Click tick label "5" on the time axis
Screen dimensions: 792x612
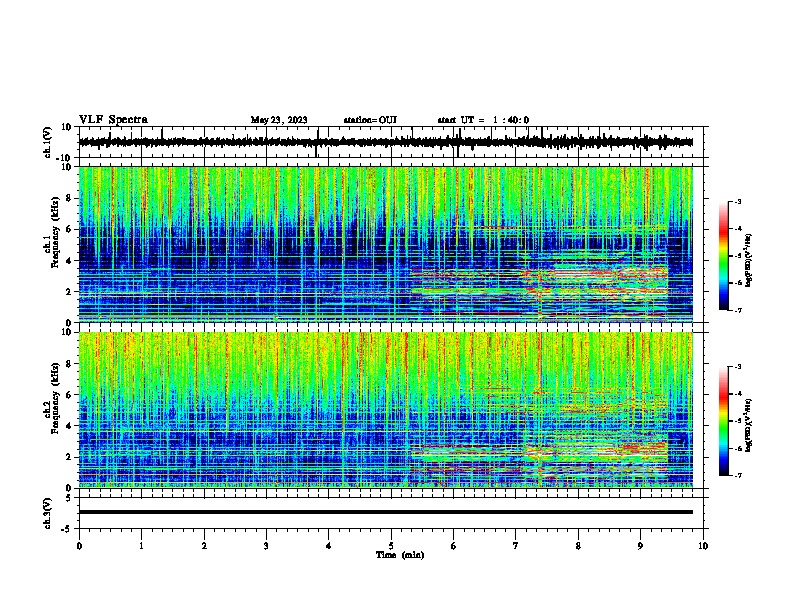[x=391, y=546]
